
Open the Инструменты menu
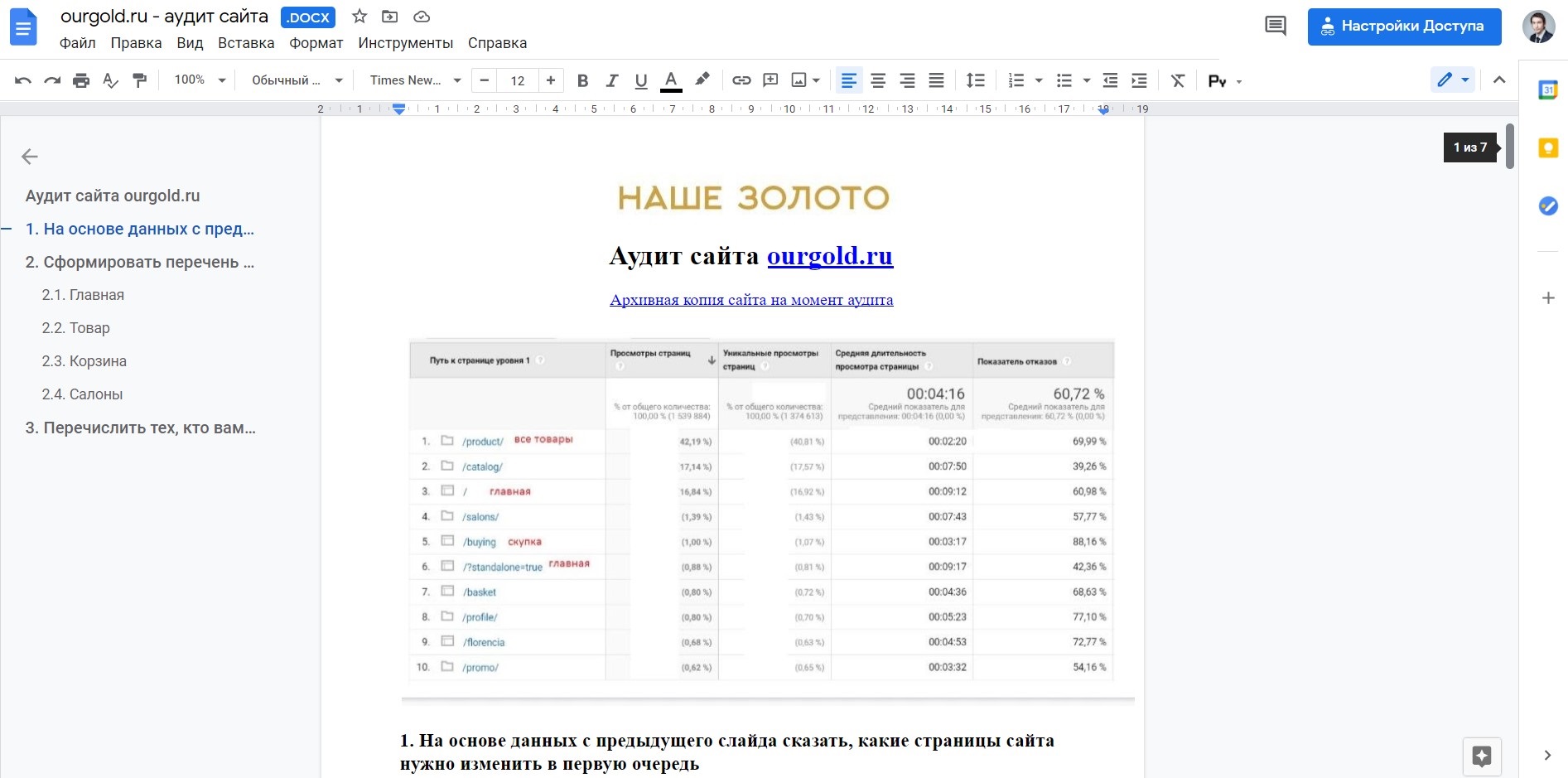tap(406, 43)
